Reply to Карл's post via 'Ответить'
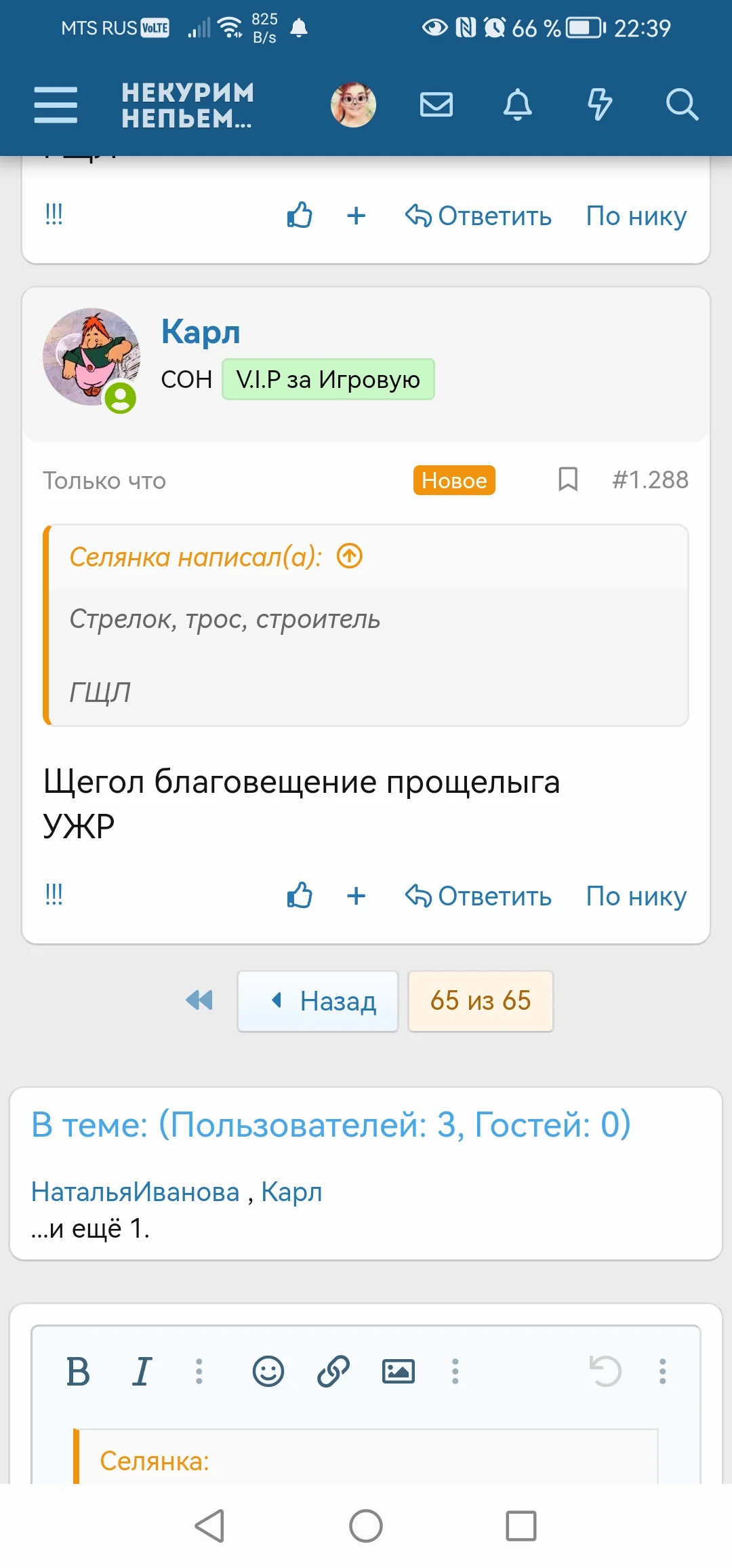Viewport: 732px width, 1568px height. click(479, 896)
